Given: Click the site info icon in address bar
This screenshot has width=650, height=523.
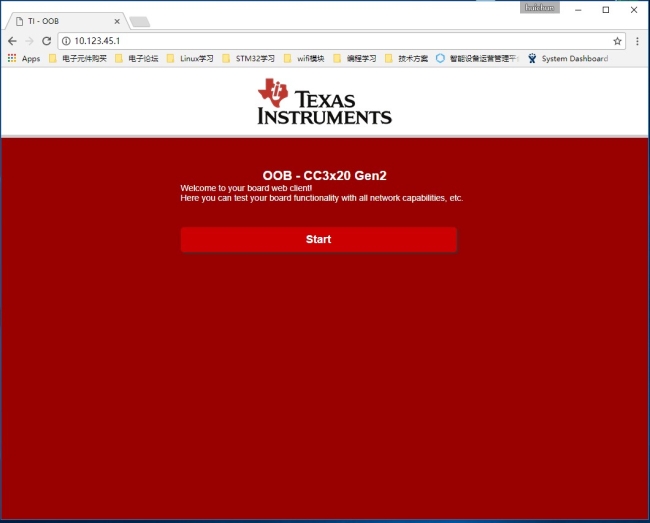Looking at the screenshot, I should pyautogui.click(x=67, y=41).
